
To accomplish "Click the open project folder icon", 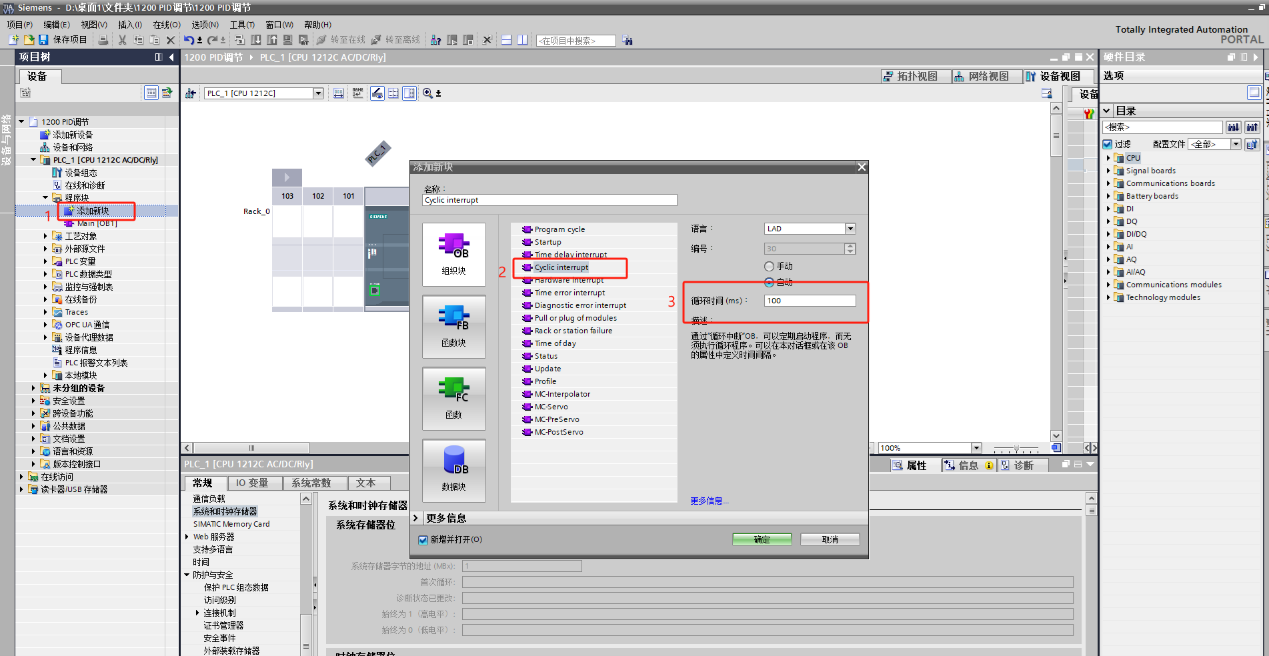I will [29, 40].
